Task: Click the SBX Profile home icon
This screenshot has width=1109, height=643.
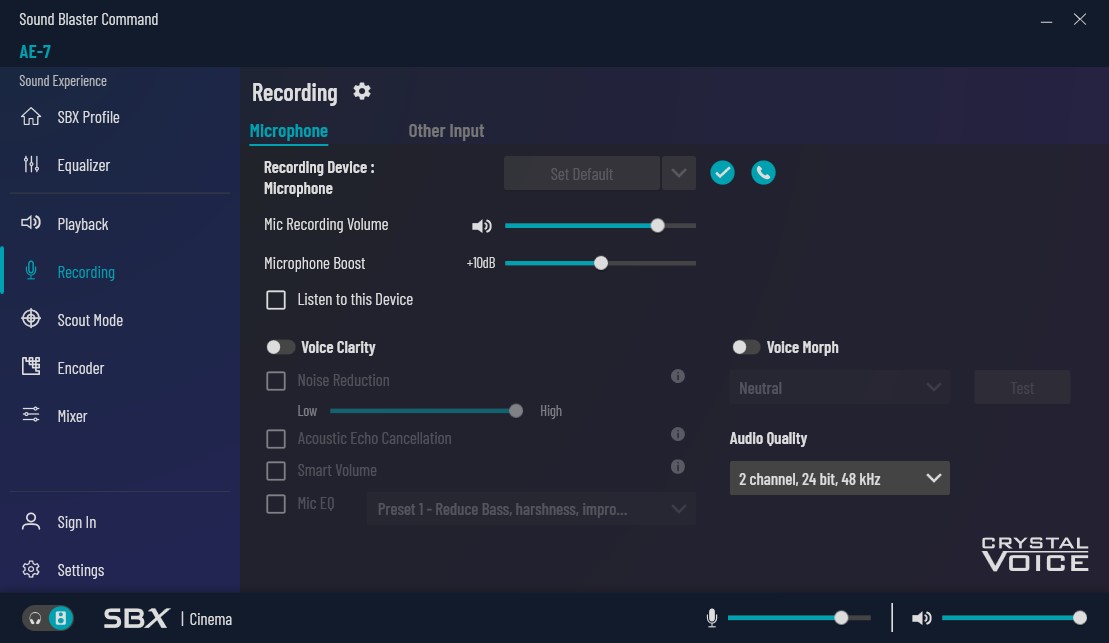Action: click(x=31, y=117)
